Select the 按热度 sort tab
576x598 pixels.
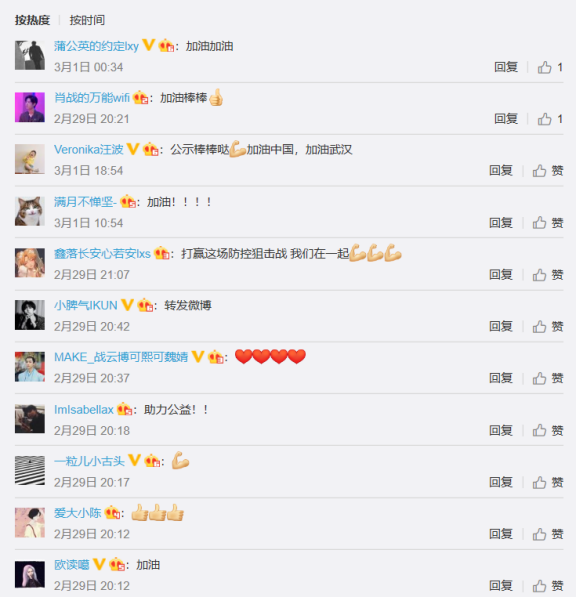coord(32,20)
